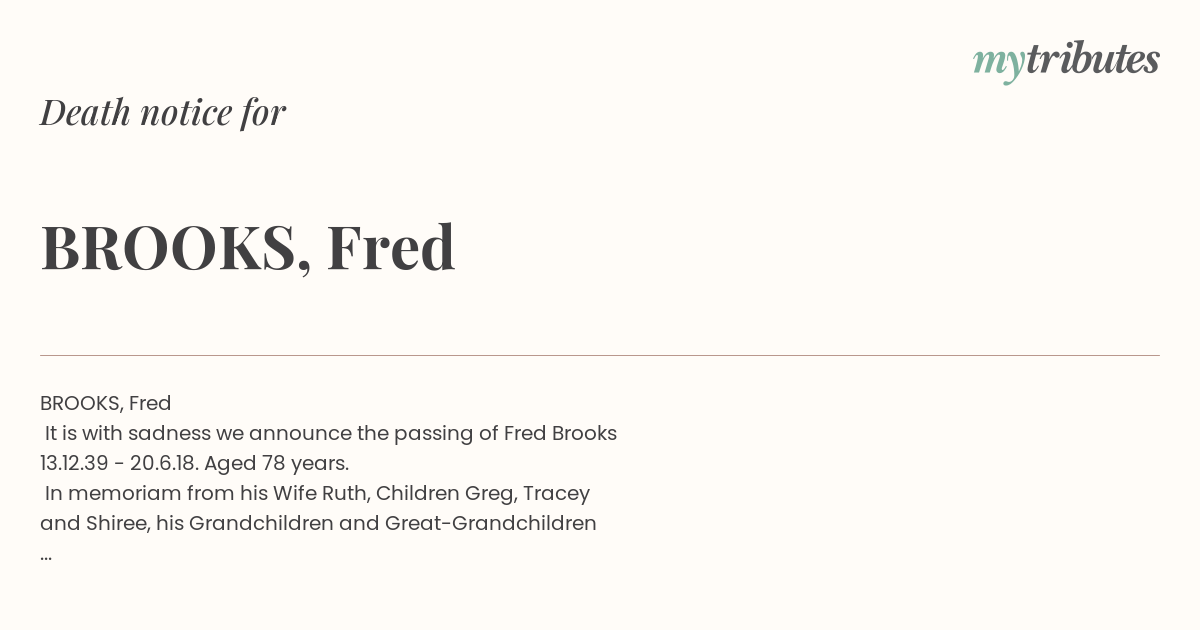Click the green 'my' part of logo
Viewport: 1200px width, 630px height.
pos(999,64)
